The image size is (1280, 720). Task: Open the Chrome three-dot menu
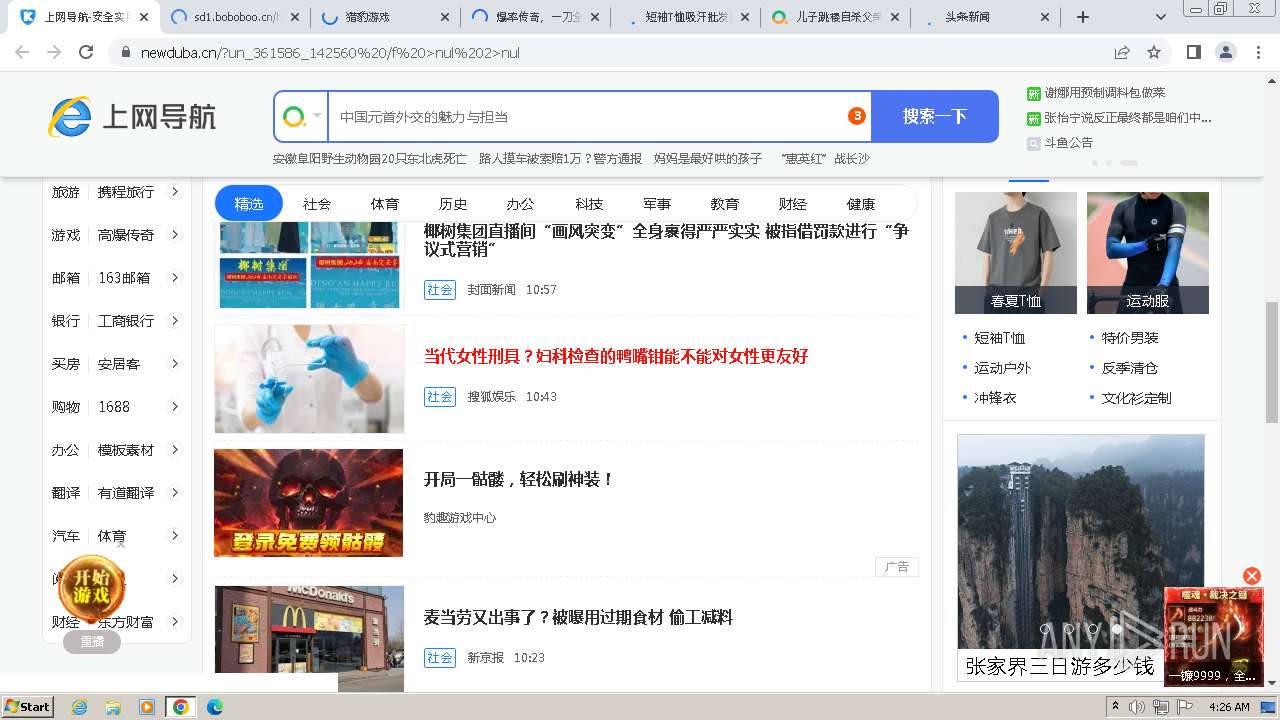[x=1257, y=52]
